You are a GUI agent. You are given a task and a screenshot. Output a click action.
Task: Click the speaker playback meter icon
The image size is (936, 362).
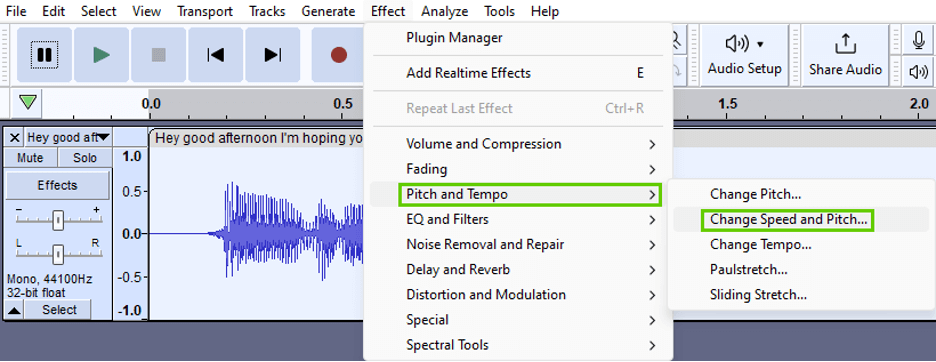(919, 72)
